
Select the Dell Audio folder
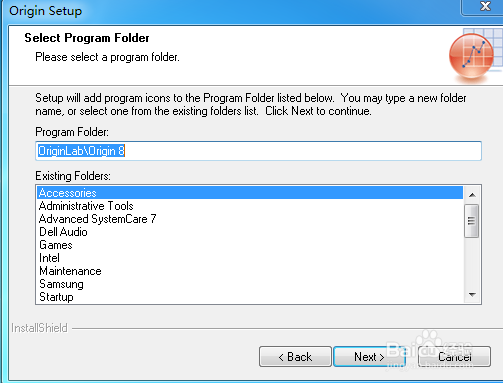click(250, 232)
